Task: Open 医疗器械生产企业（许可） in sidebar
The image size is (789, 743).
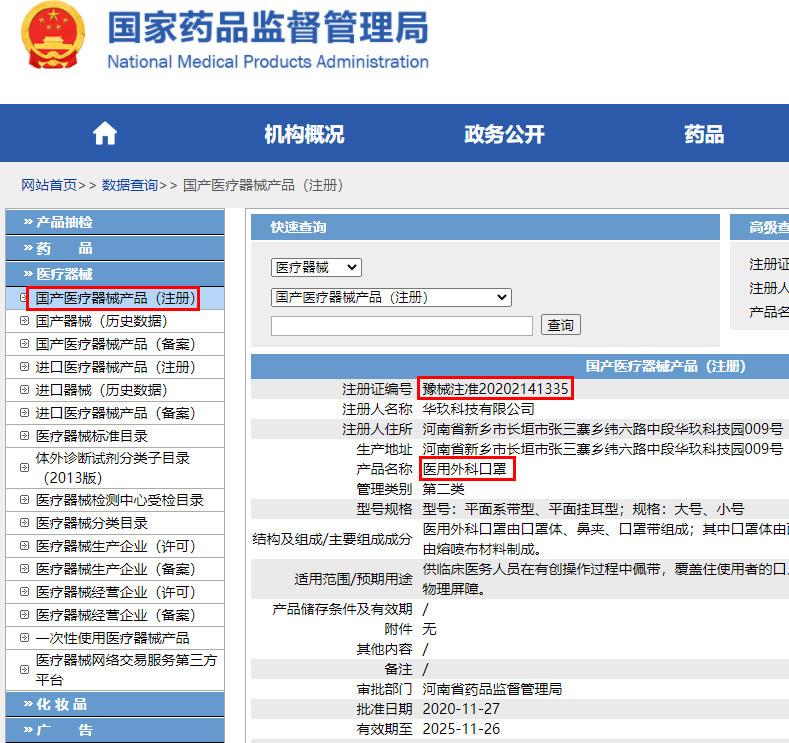Action: click(115, 546)
